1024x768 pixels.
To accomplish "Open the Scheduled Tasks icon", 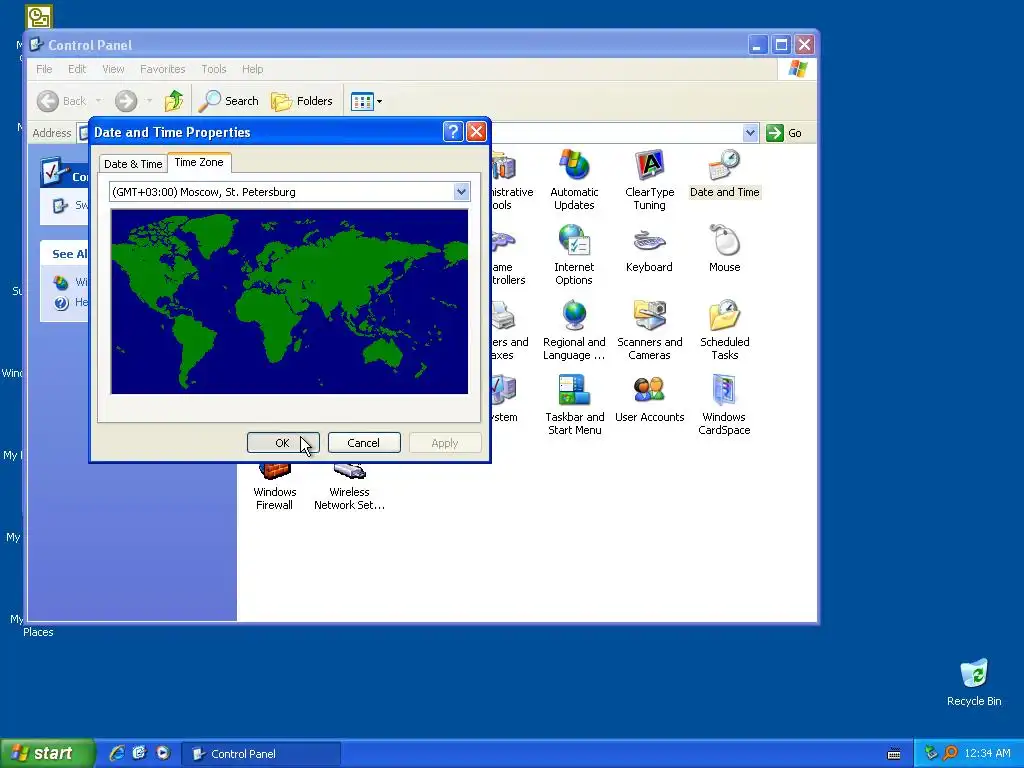I will [x=724, y=330].
